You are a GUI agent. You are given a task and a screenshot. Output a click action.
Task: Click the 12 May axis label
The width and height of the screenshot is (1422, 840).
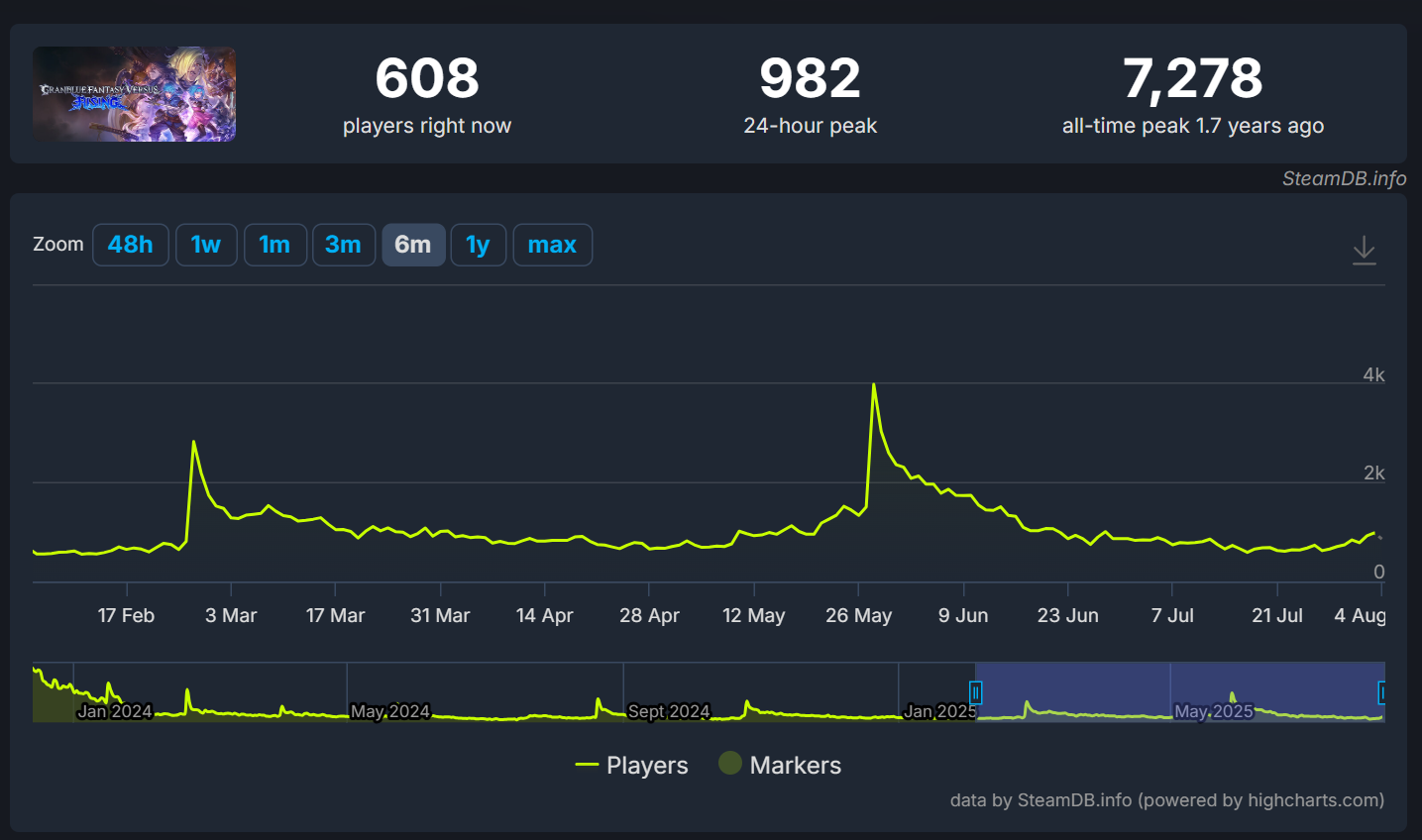click(x=753, y=615)
